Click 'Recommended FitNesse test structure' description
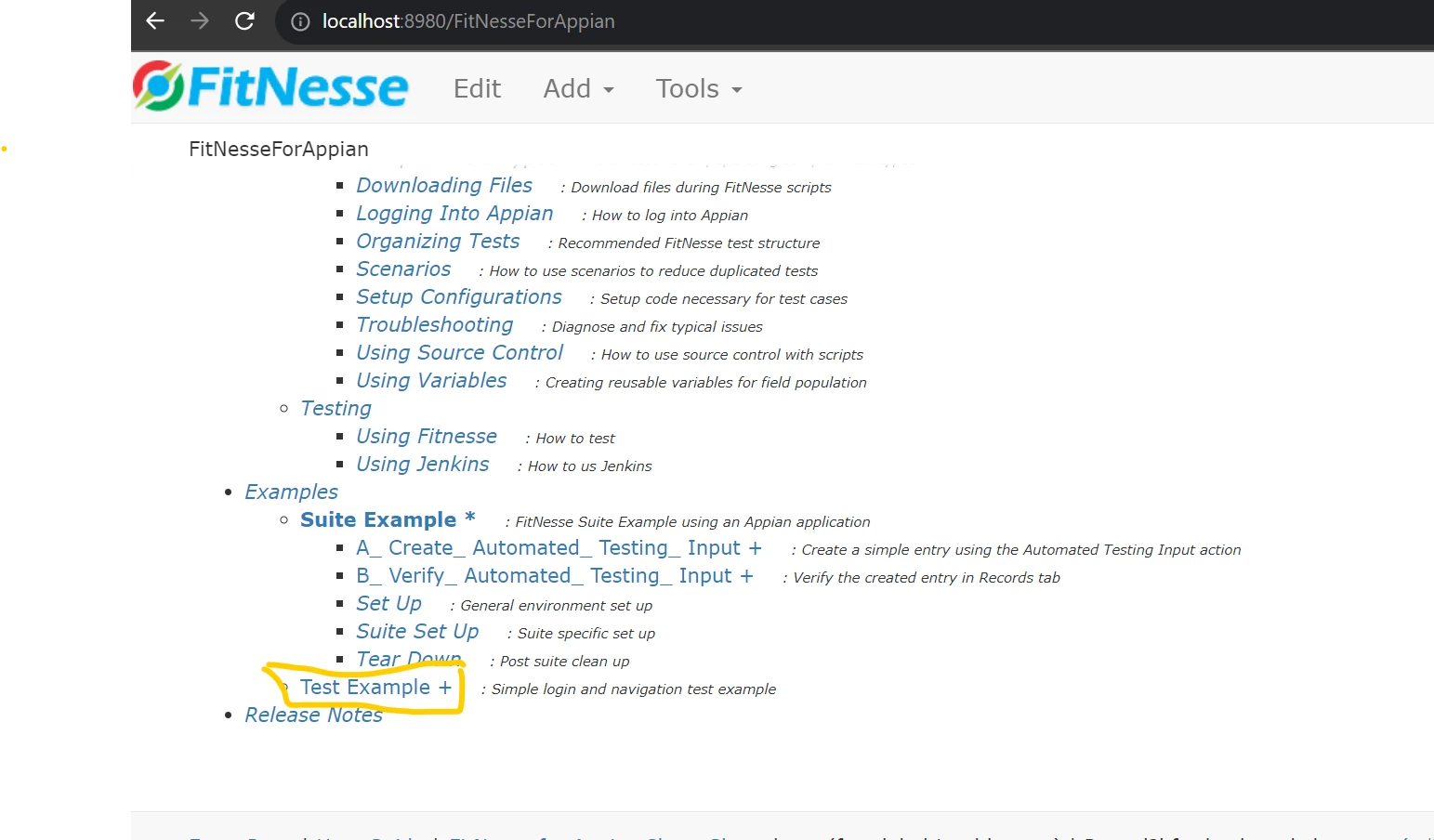This screenshot has width=1434, height=840. pyautogui.click(x=689, y=243)
